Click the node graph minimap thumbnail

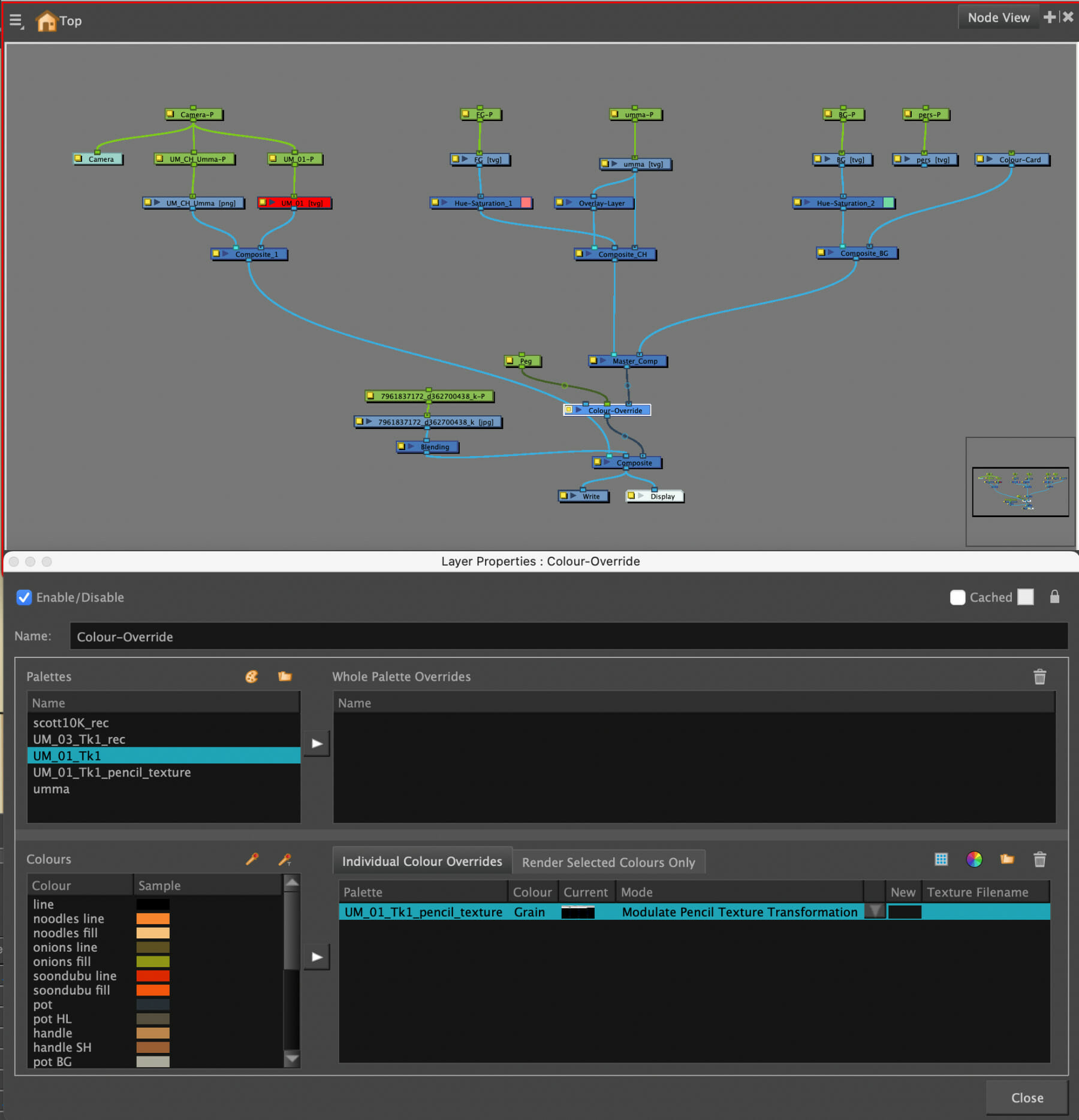point(1020,493)
